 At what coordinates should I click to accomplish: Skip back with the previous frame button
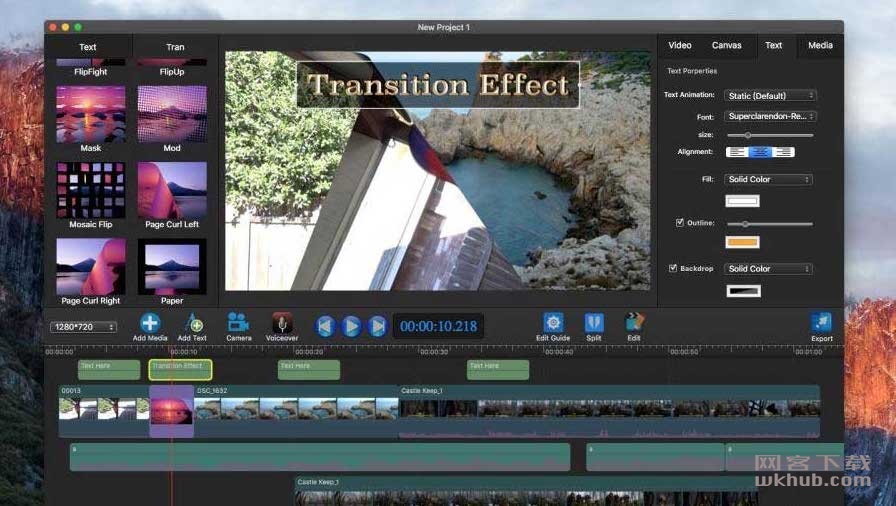[325, 326]
